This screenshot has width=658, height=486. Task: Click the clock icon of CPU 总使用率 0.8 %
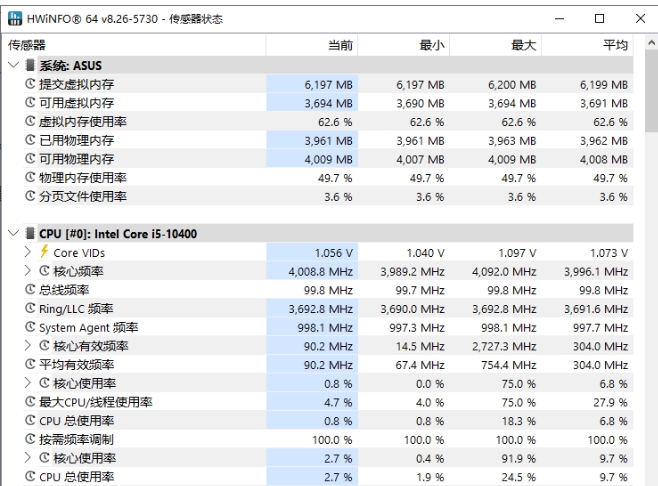click(x=30, y=420)
